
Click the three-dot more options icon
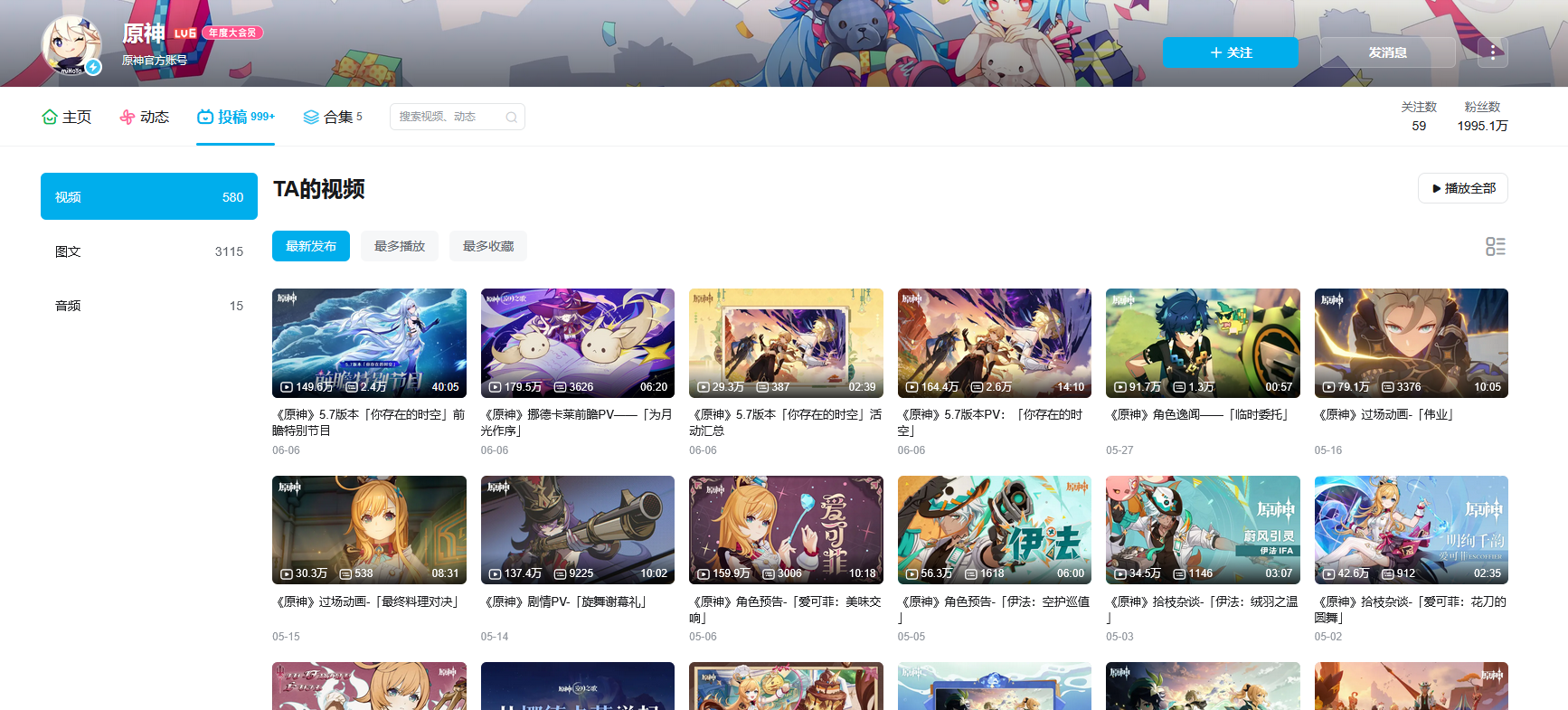click(x=1492, y=52)
